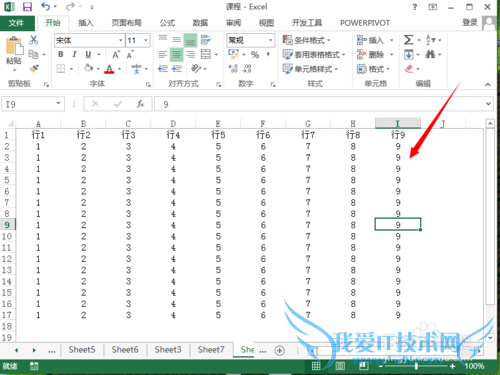Switch to 页面布局 ribbon tab

(126, 23)
